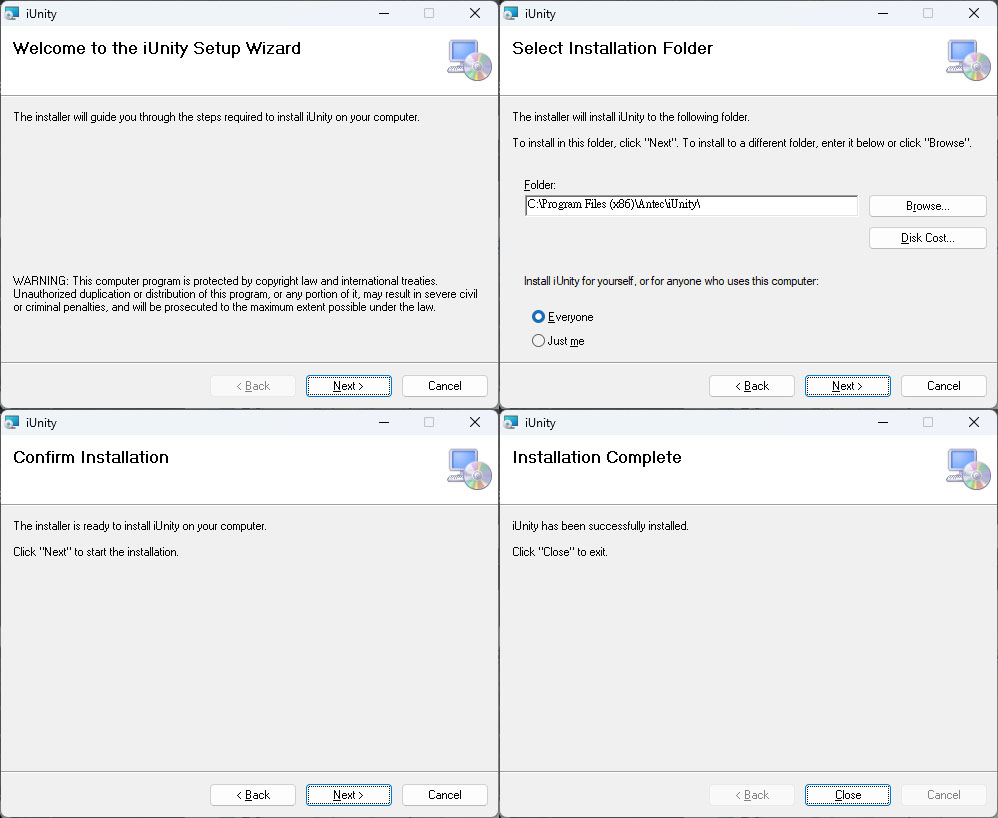Click iUnity title icon in Installation Folder window

[x=510, y=13]
